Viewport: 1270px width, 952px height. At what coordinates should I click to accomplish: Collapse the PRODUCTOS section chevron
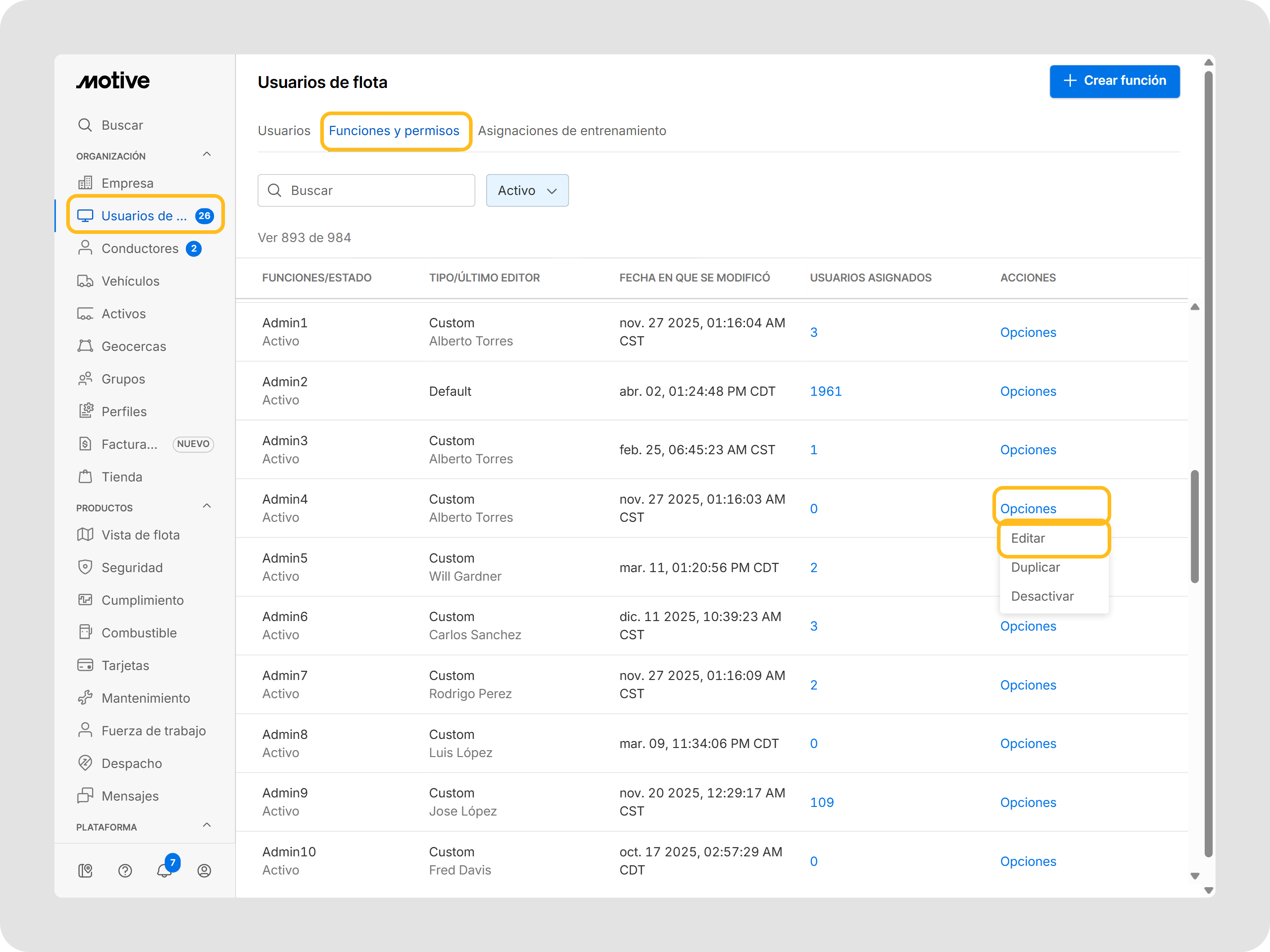(x=207, y=506)
